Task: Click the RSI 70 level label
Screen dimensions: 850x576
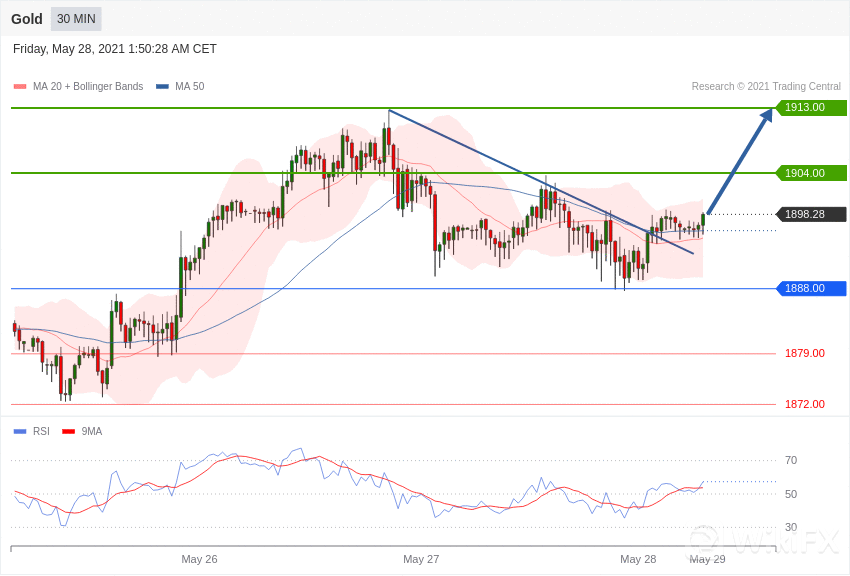Action: click(x=791, y=461)
